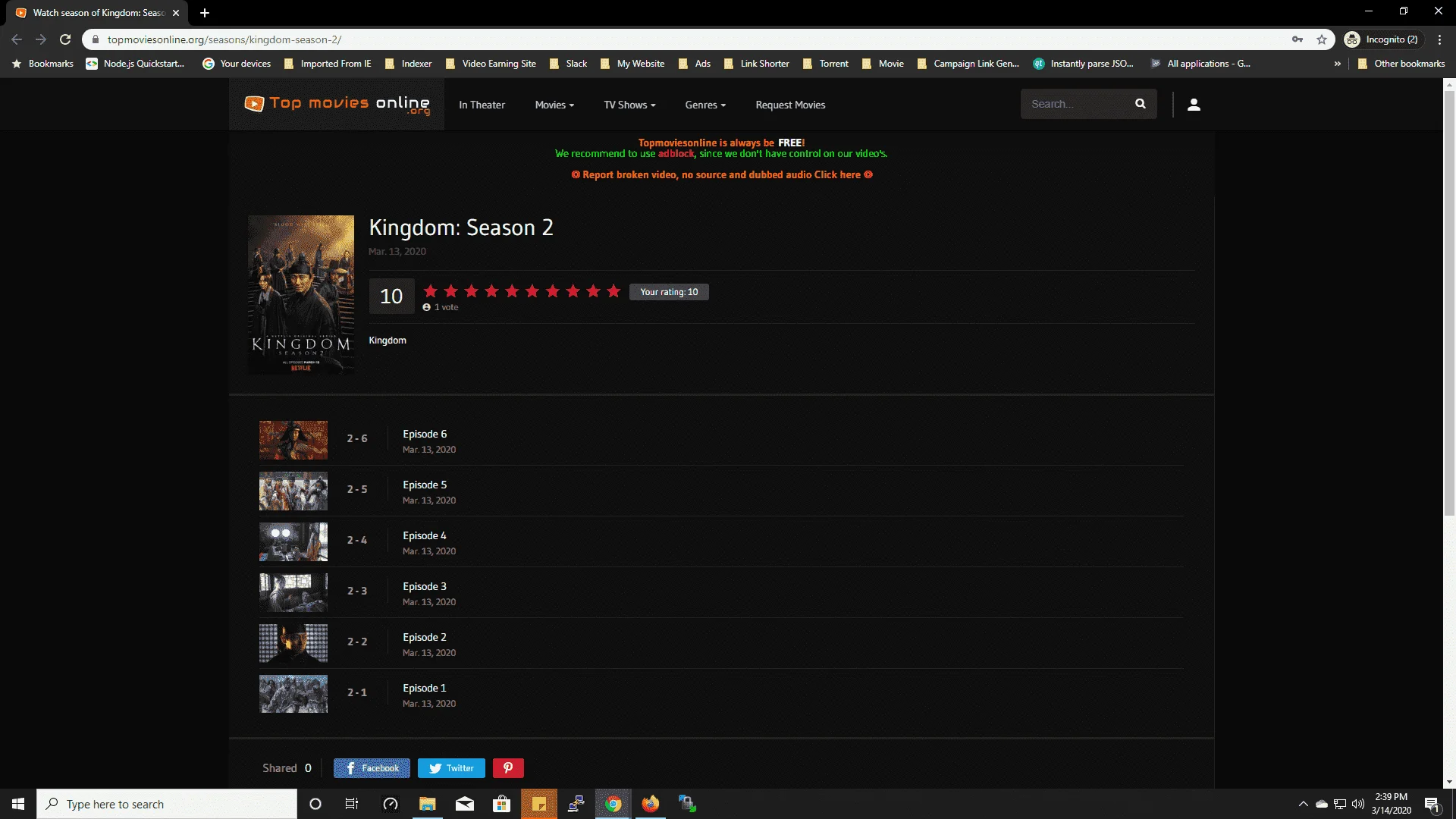Open the Instantly parse JSON bookmark
Screen dimensions: 1456x819
coord(1083,64)
